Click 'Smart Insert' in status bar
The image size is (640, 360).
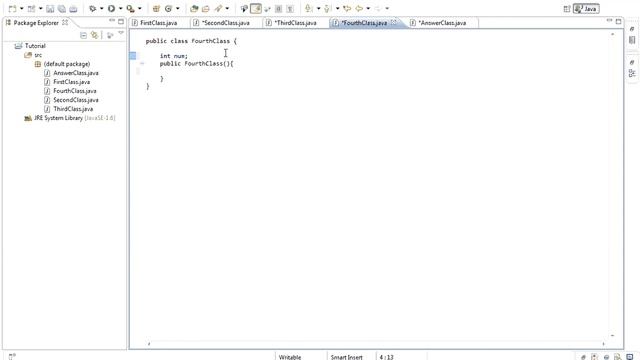coord(347,357)
